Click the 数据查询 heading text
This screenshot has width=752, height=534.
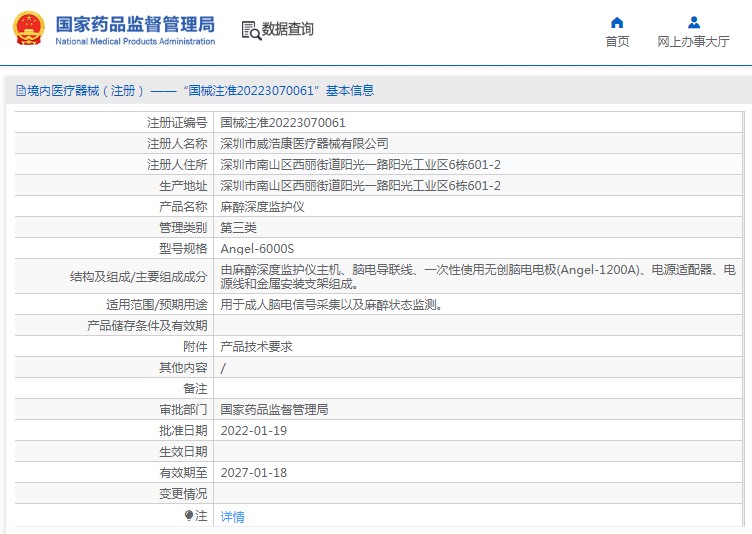[287, 29]
